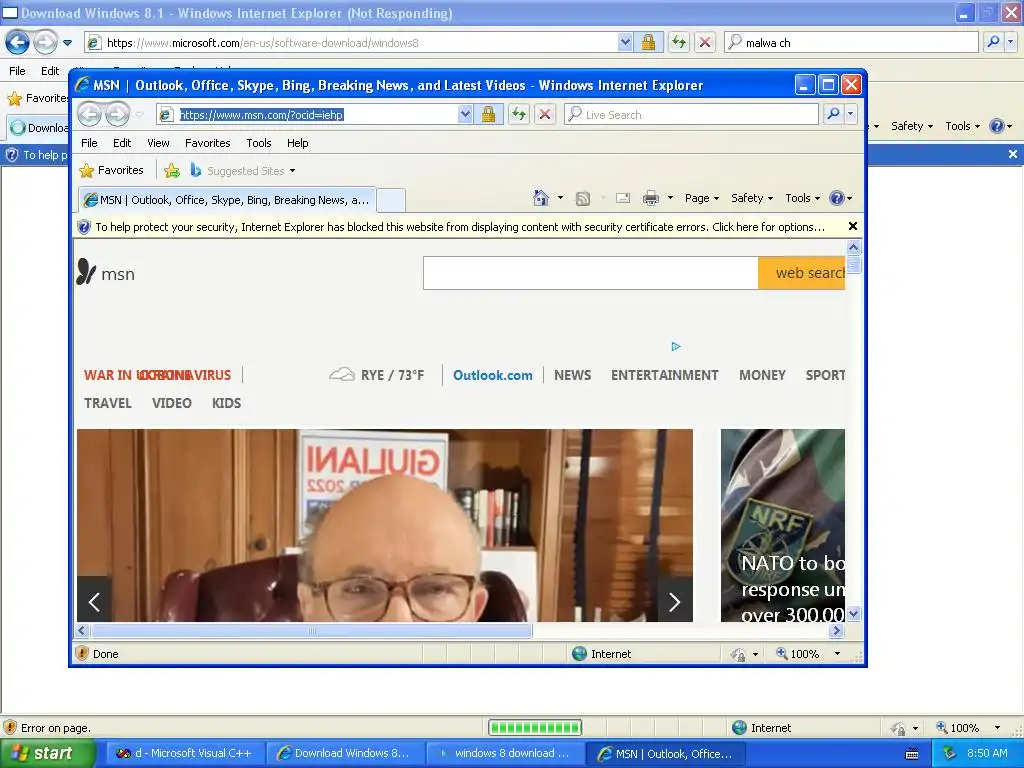Viewport: 1024px width, 768px height.
Task: Open Edit menu in MSN window
Action: click(x=121, y=143)
